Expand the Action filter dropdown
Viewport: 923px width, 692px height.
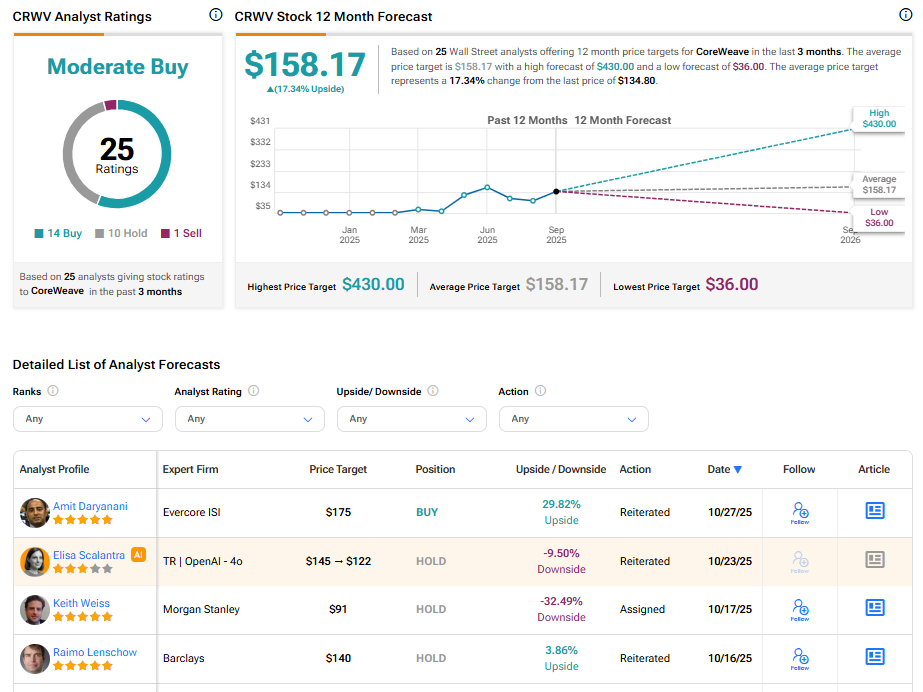(x=574, y=419)
